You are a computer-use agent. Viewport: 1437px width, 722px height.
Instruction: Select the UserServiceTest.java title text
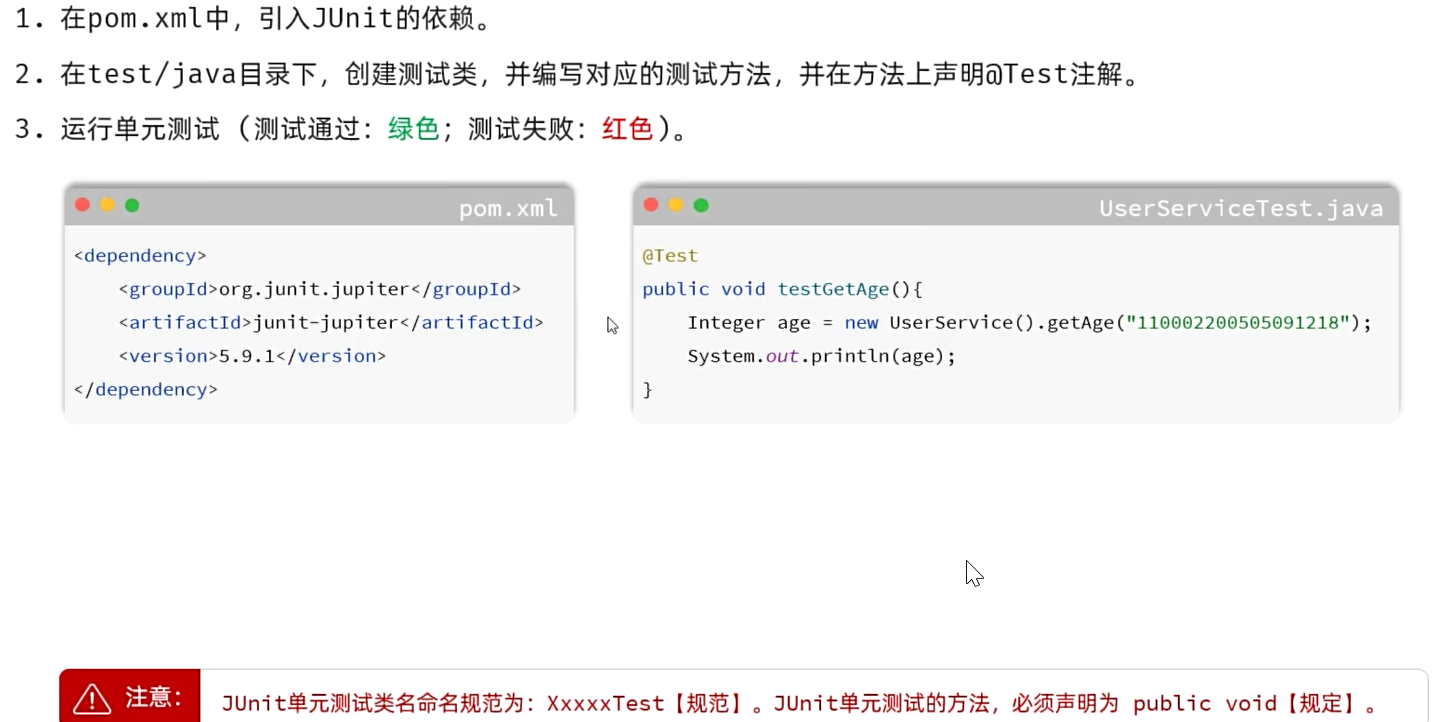pos(1241,208)
